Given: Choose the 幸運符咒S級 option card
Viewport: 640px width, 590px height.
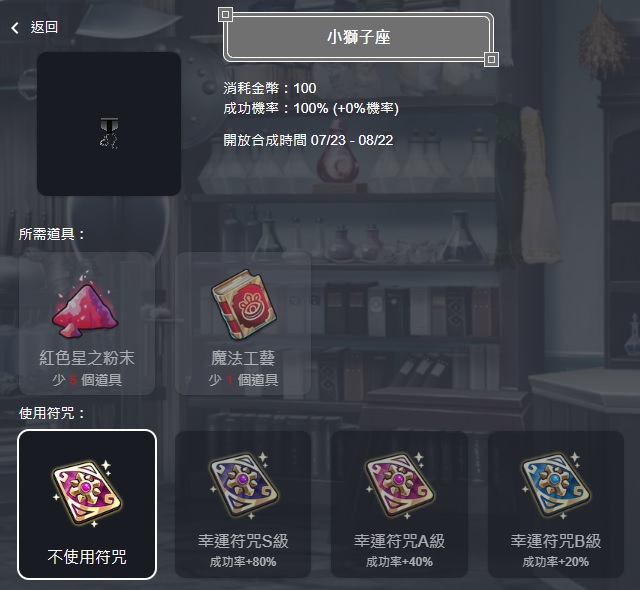Looking at the screenshot, I should (243, 504).
